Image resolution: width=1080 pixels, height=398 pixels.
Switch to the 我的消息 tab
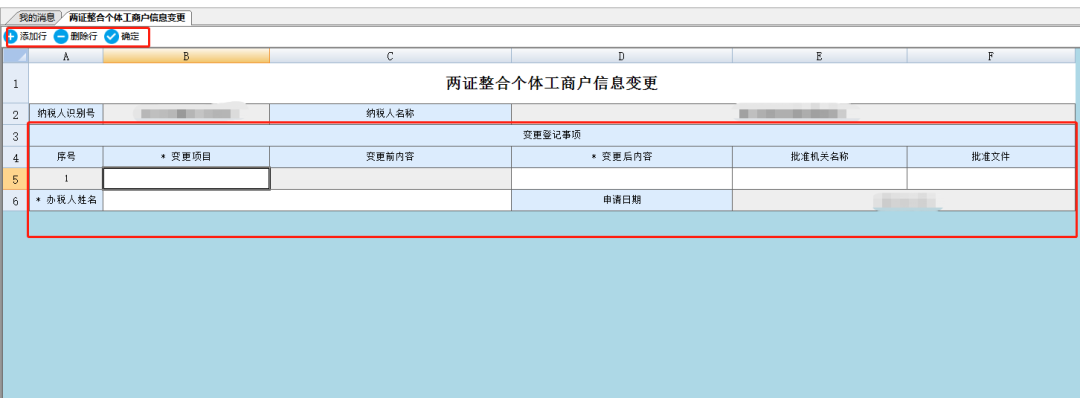[37, 17]
